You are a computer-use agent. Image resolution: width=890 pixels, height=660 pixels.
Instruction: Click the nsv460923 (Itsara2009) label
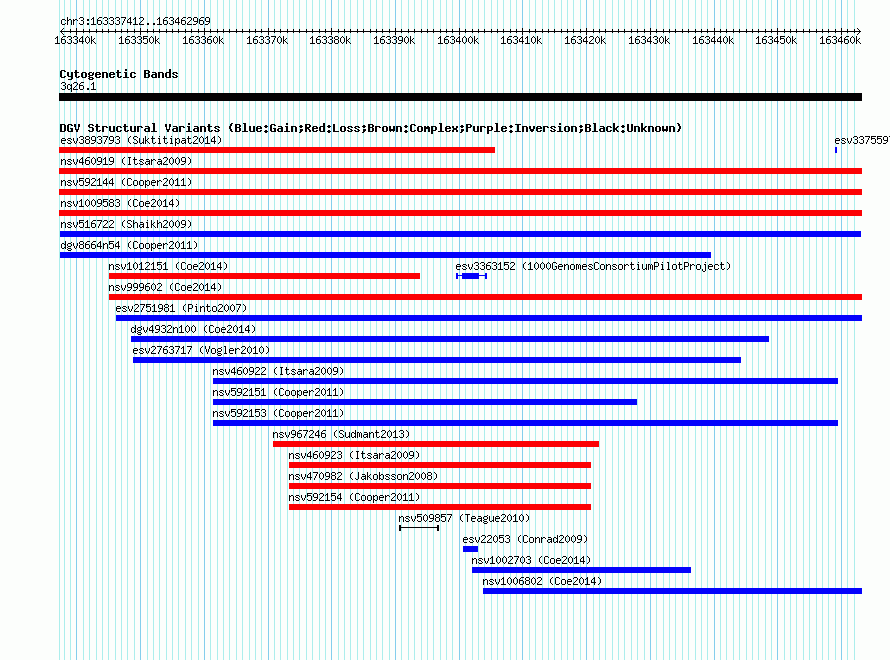[x=354, y=455]
